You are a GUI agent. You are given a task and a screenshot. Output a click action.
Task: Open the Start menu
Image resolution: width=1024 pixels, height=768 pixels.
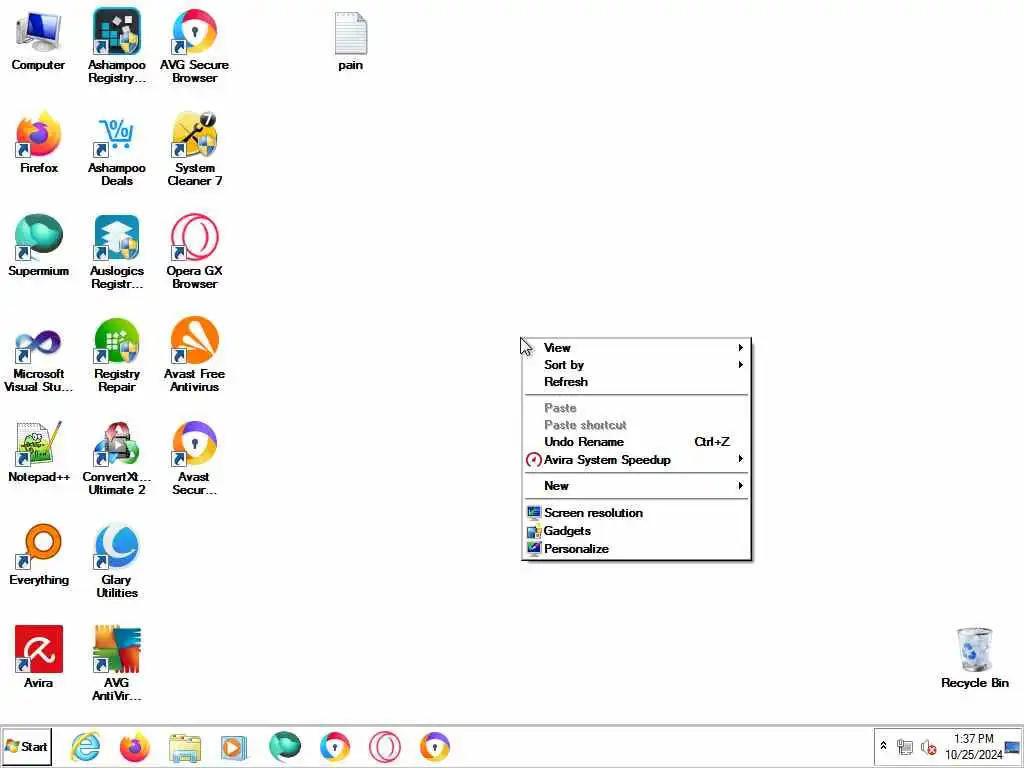[27, 746]
